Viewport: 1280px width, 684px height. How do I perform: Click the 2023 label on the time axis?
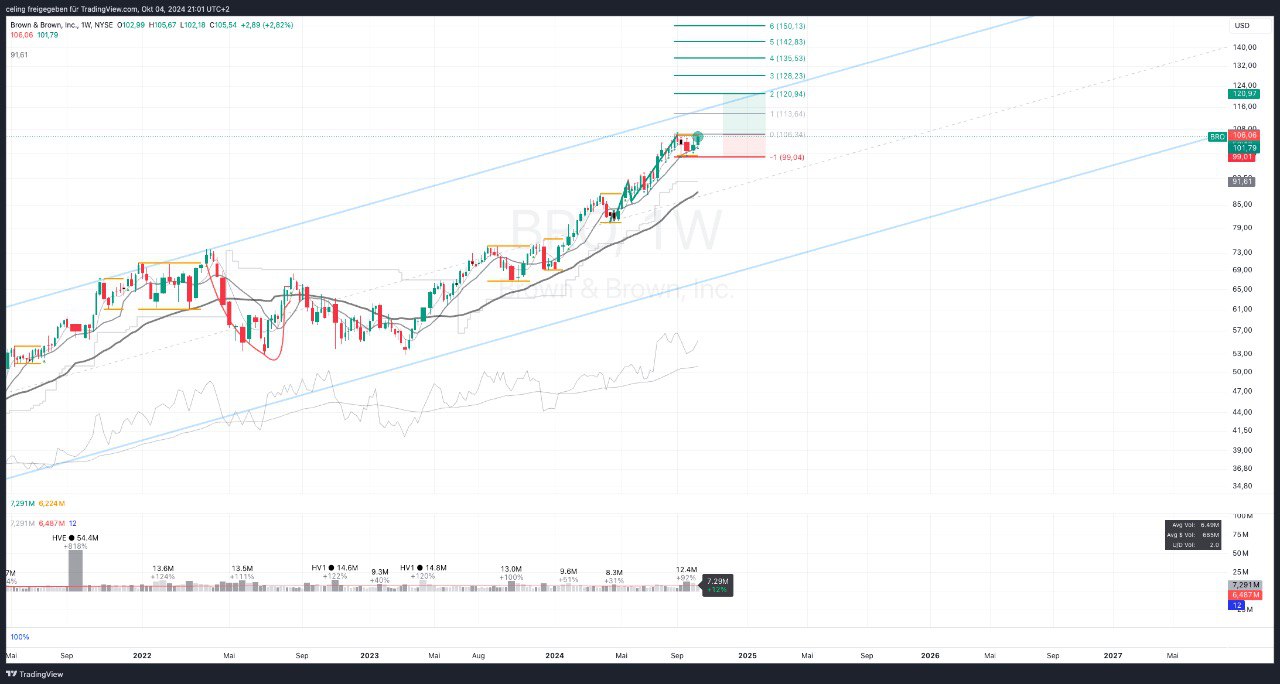[x=369, y=656]
